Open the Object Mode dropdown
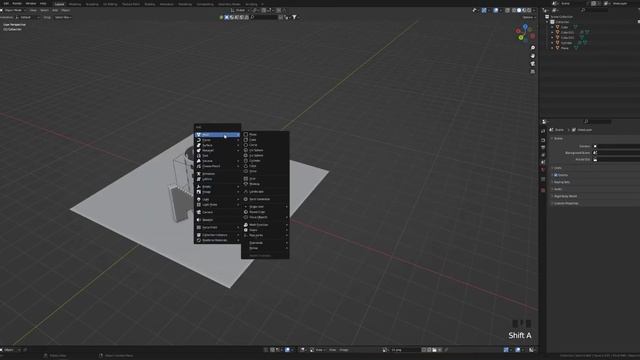This screenshot has width=640, height=360. point(14,10)
